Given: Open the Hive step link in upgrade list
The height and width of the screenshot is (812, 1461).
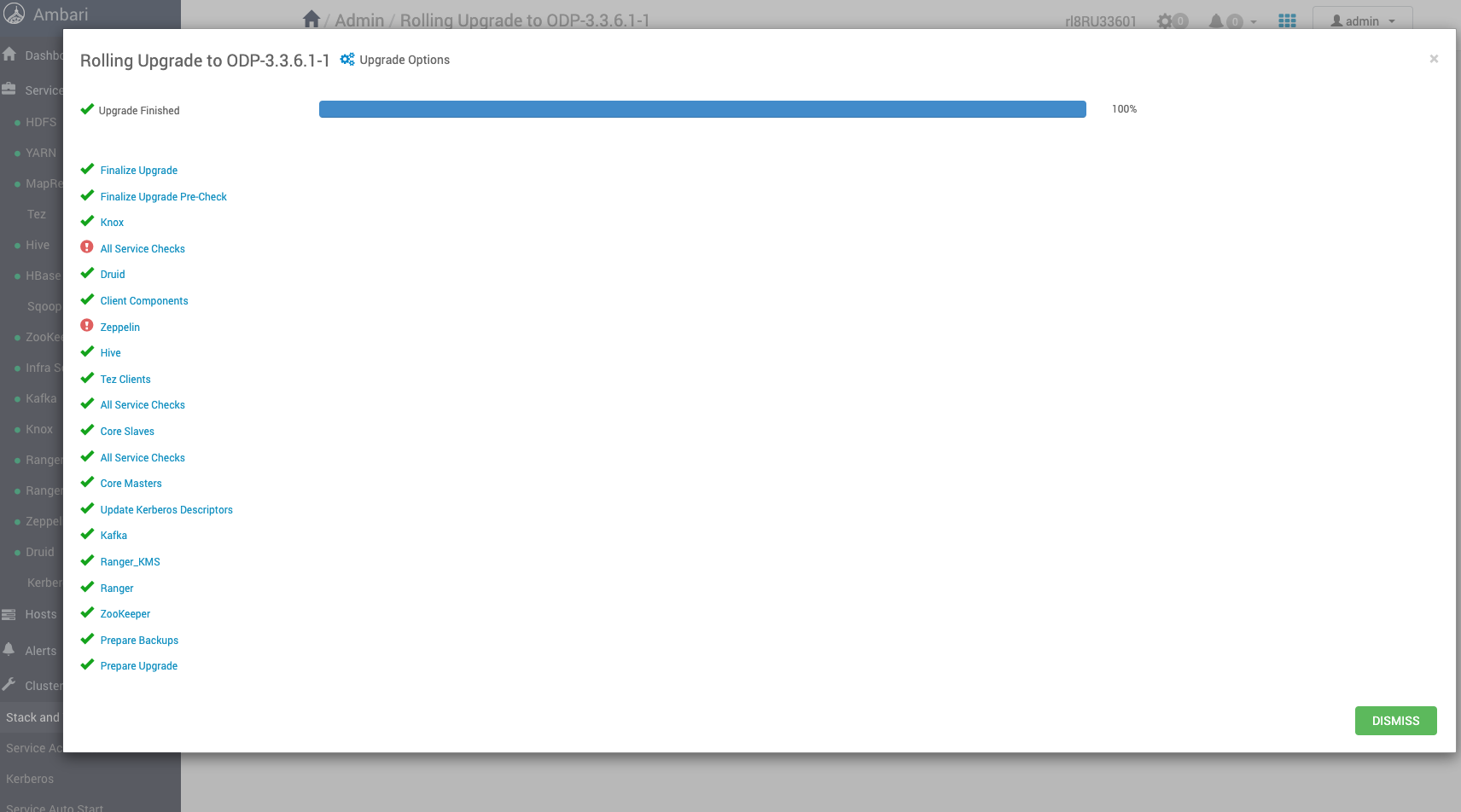Looking at the screenshot, I should tap(111, 353).
